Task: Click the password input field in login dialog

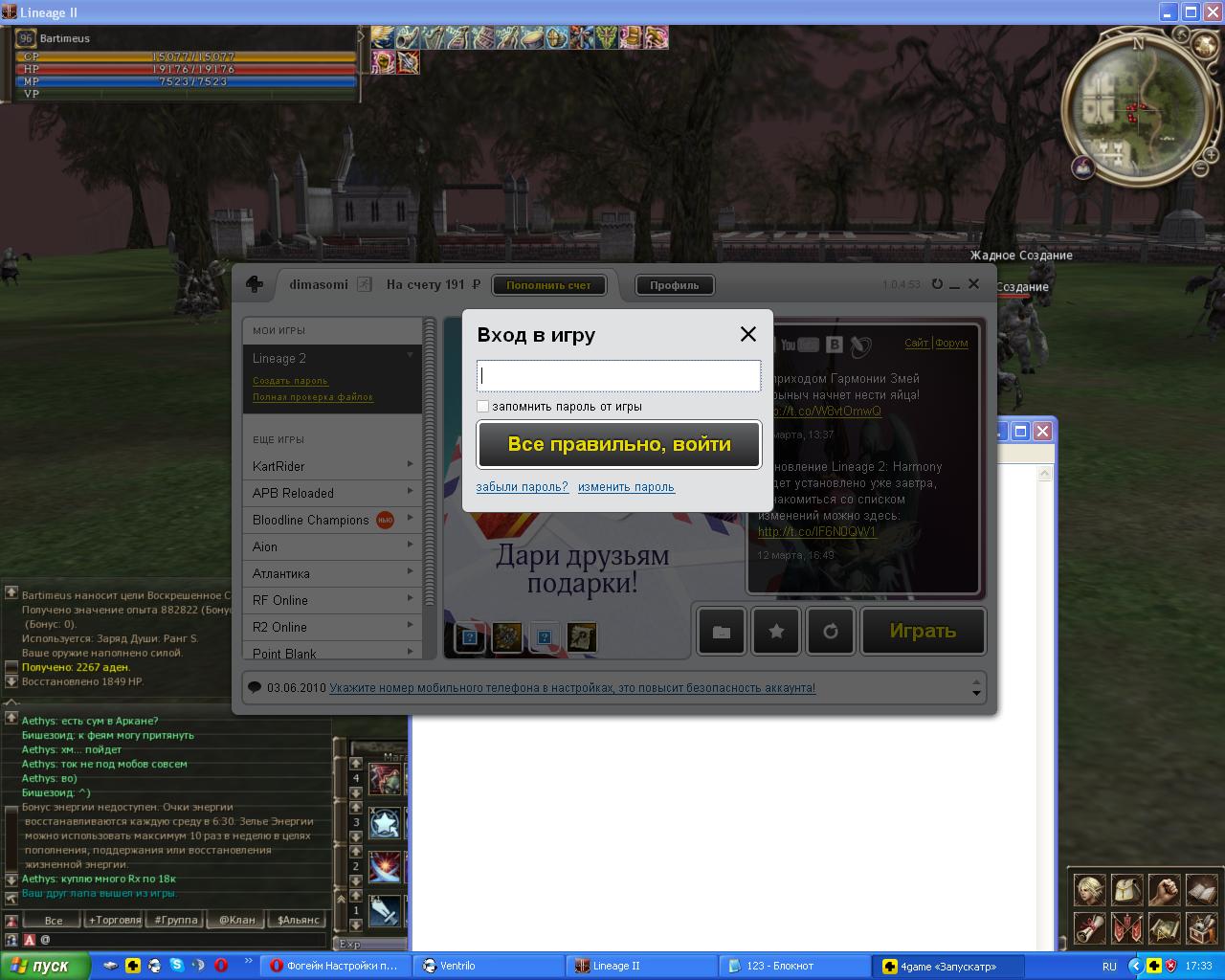Action: click(618, 375)
